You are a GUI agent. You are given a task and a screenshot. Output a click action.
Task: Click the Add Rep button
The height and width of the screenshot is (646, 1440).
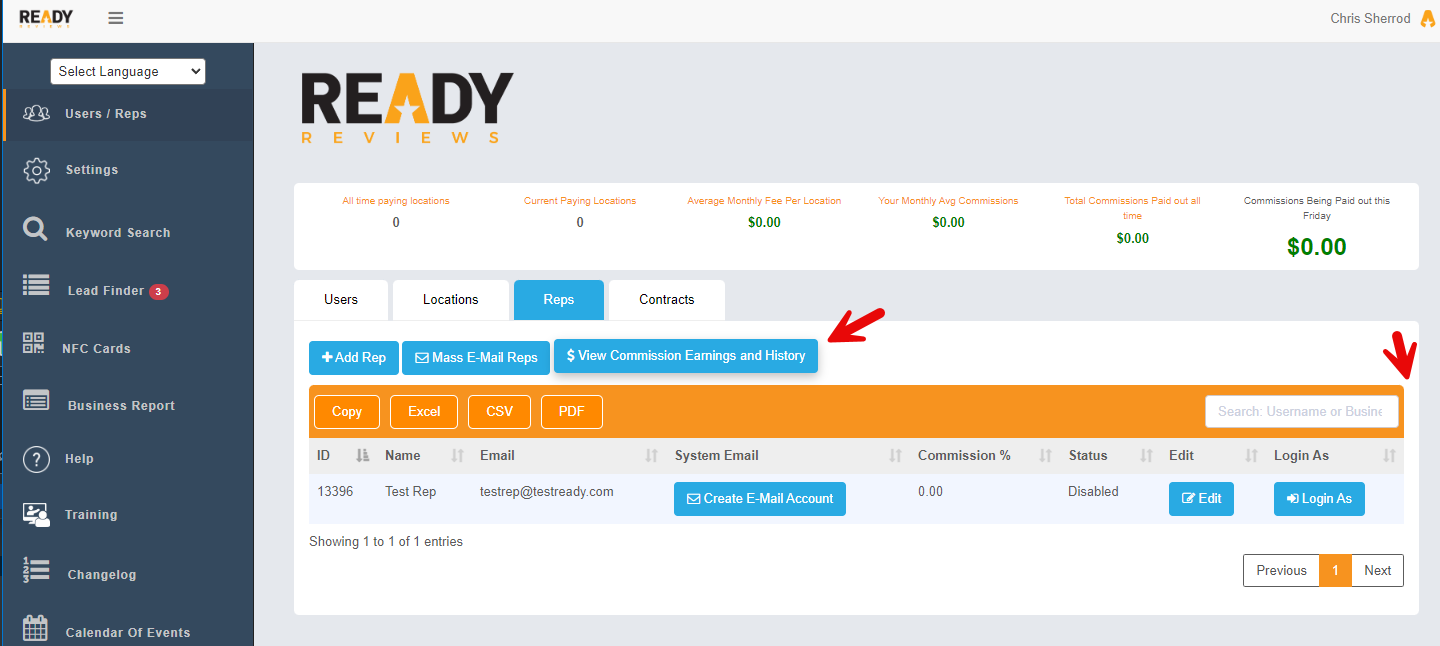point(354,358)
